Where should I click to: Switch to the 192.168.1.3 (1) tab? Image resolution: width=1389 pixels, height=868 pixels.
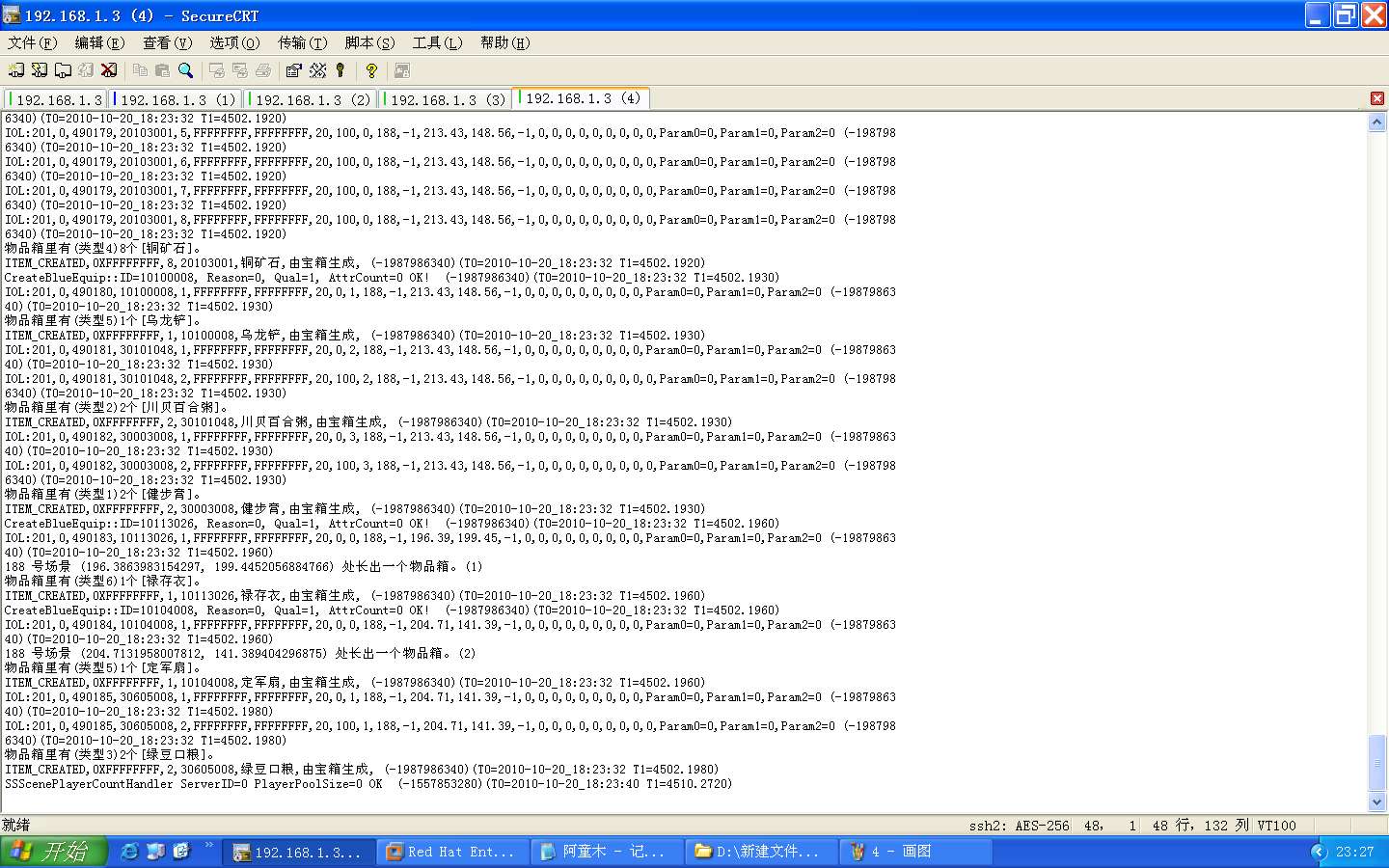pos(177,99)
